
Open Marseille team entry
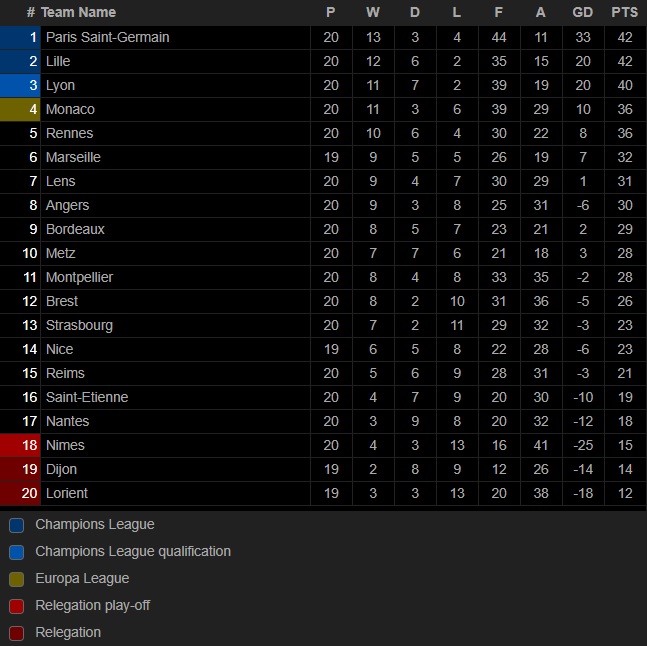click(73, 157)
